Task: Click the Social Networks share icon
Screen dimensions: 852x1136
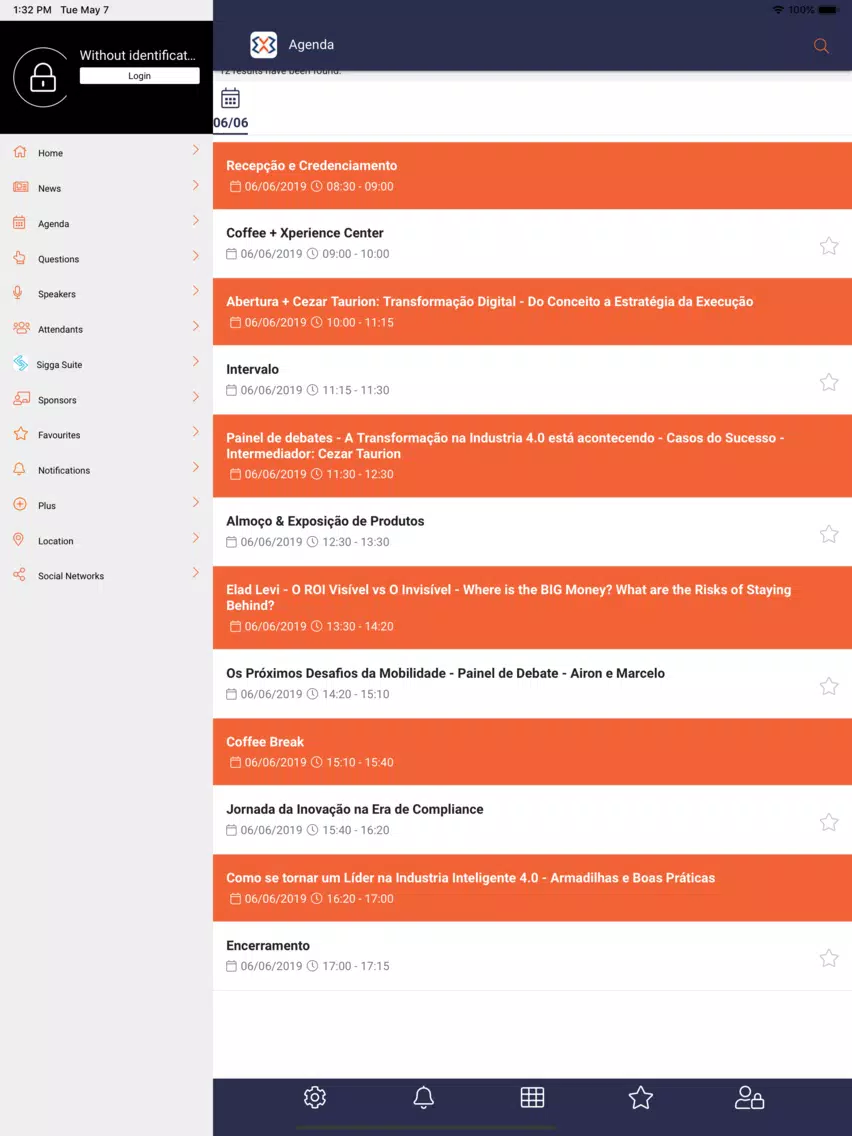Action: 20,575
